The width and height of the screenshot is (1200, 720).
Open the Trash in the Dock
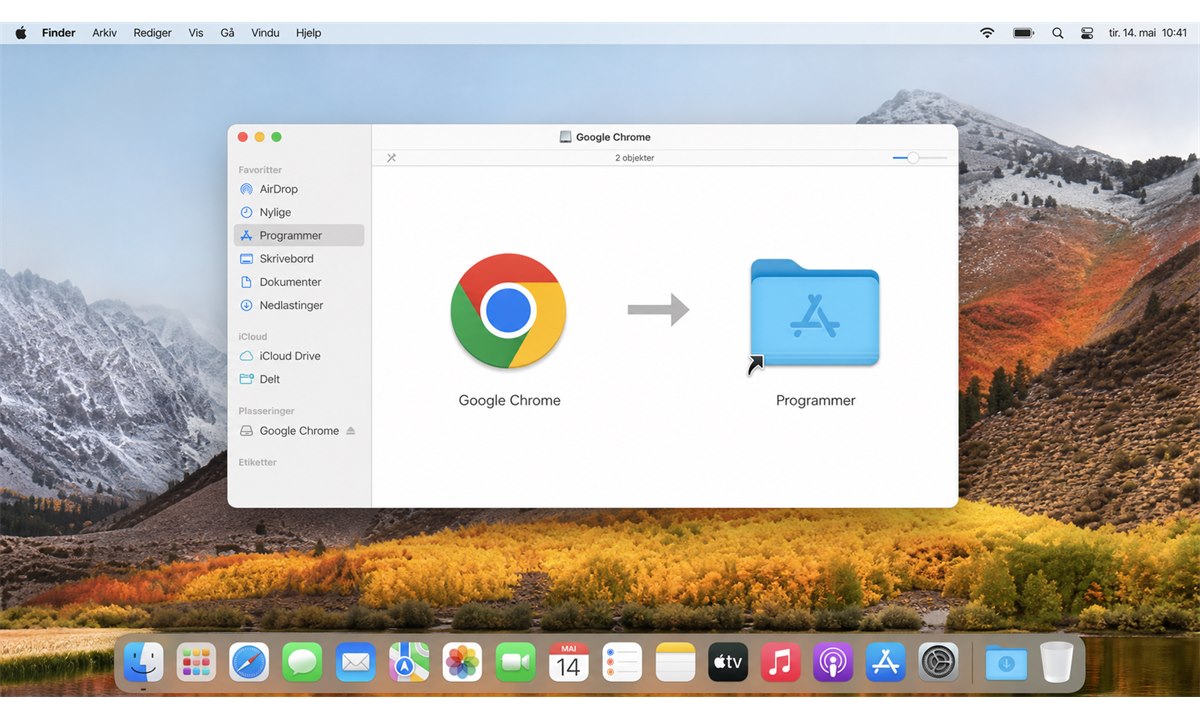(1056, 662)
